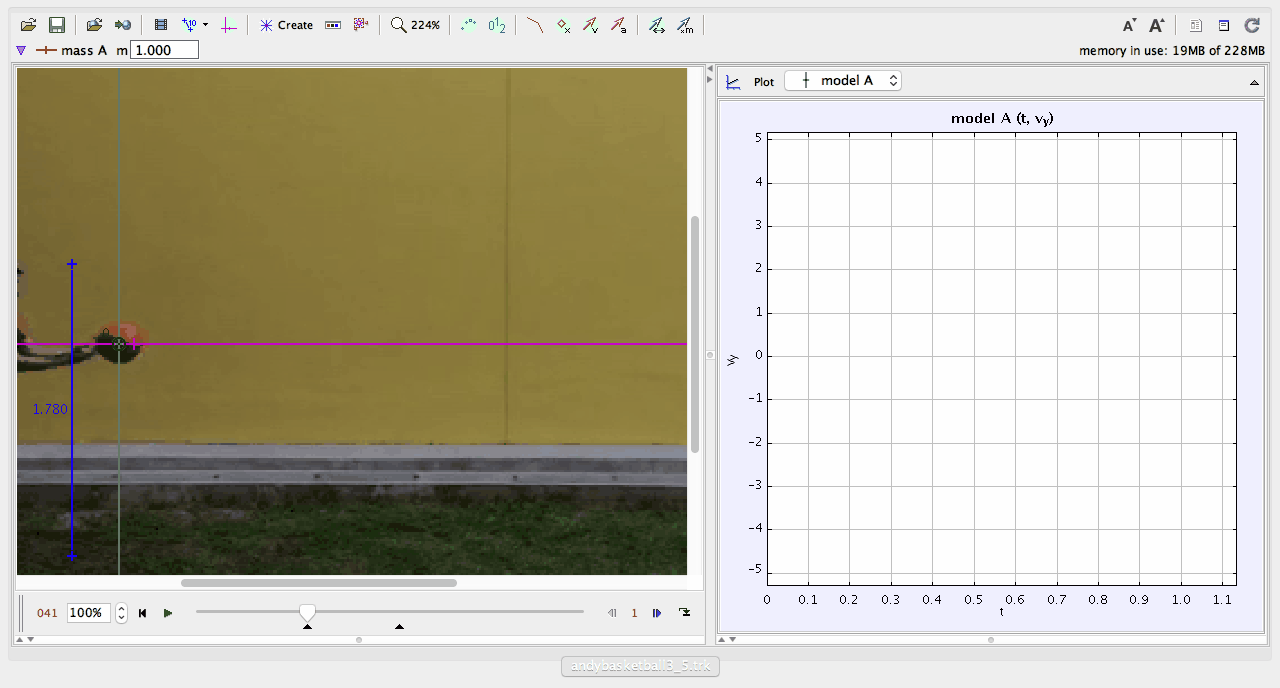Open clip settings filmstrip icon
The height and width of the screenshot is (688, 1280).
(x=161, y=25)
